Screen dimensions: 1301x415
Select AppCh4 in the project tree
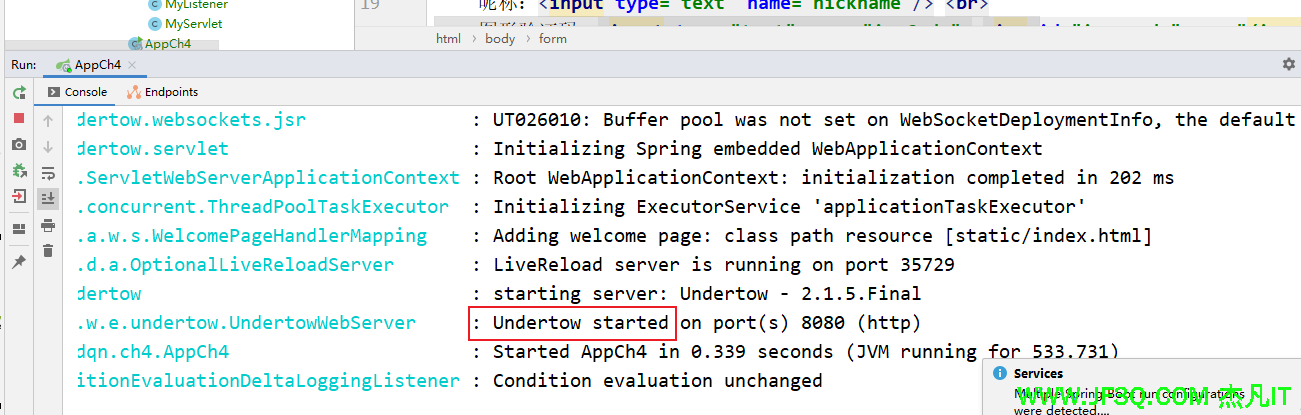pyautogui.click(x=167, y=44)
